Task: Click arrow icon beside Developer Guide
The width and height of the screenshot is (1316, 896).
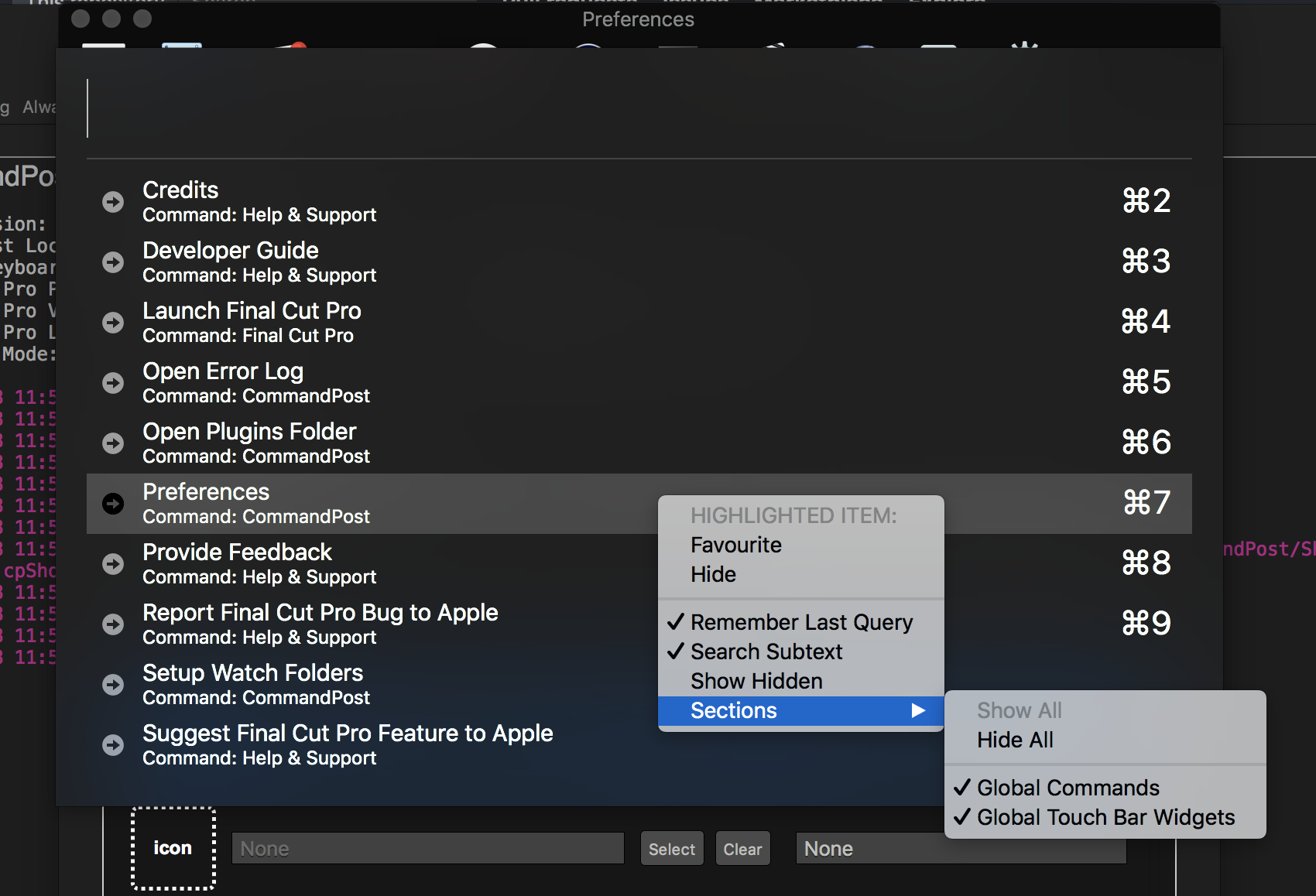Action: (113, 262)
